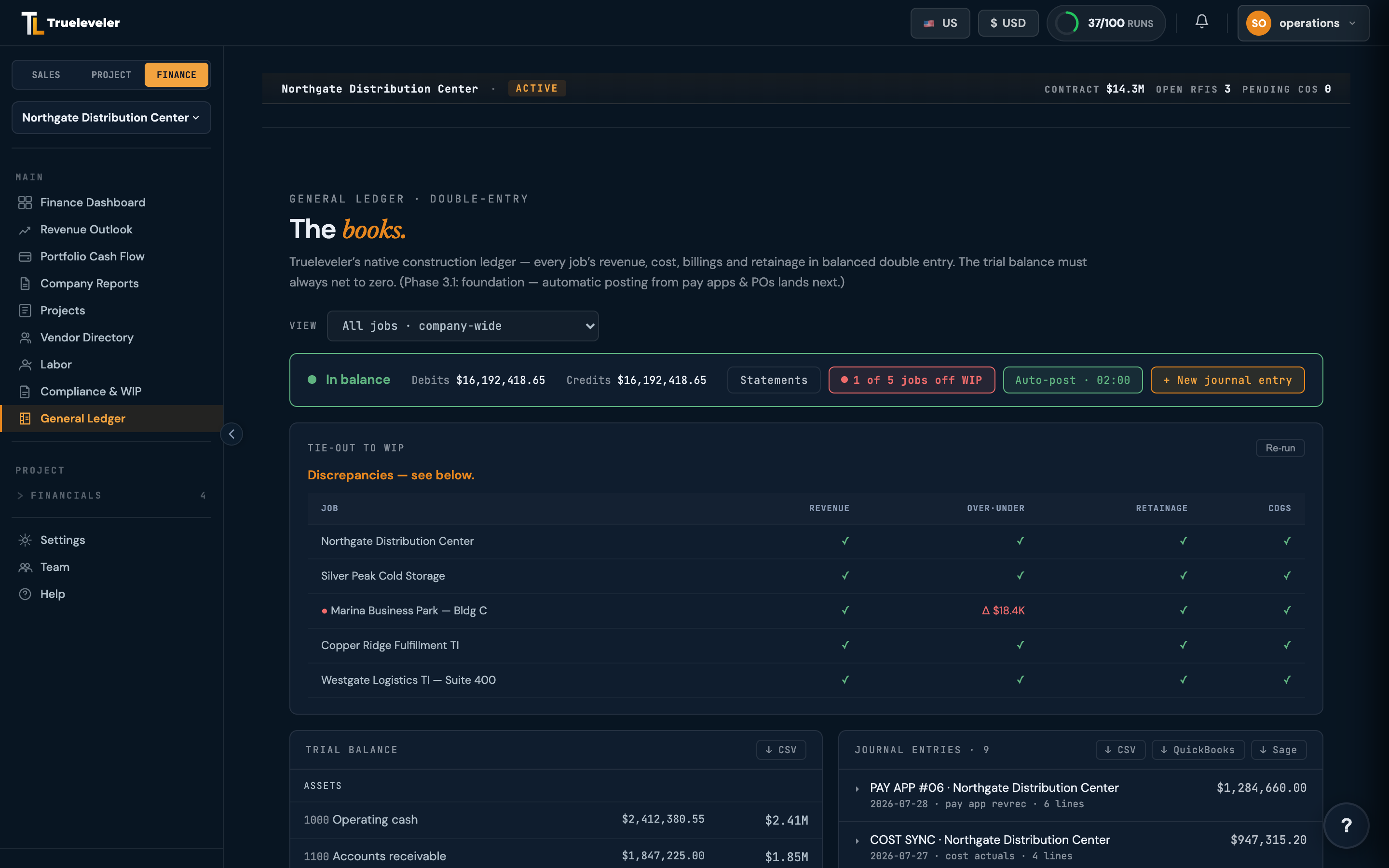Viewport: 1389px width, 868px height.
Task: Open the VIEW All jobs company-wide dropdown
Action: (463, 326)
